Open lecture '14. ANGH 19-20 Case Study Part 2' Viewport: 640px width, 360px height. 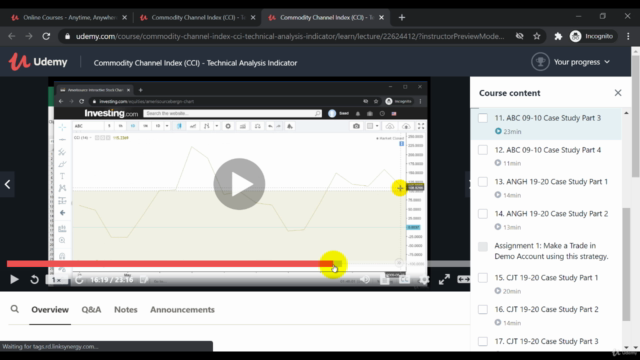click(x=551, y=214)
